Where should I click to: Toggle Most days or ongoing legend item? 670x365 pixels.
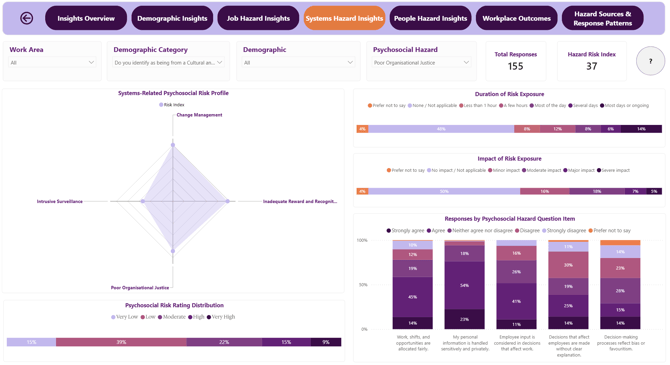pos(624,105)
